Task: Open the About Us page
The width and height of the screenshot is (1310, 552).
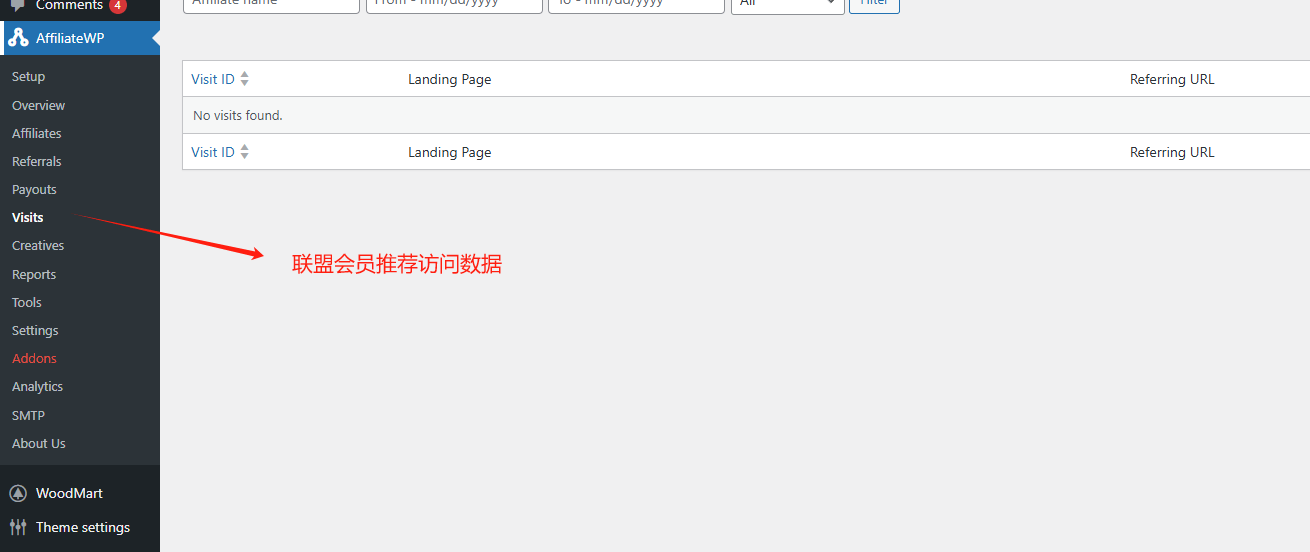Action: pos(39,443)
